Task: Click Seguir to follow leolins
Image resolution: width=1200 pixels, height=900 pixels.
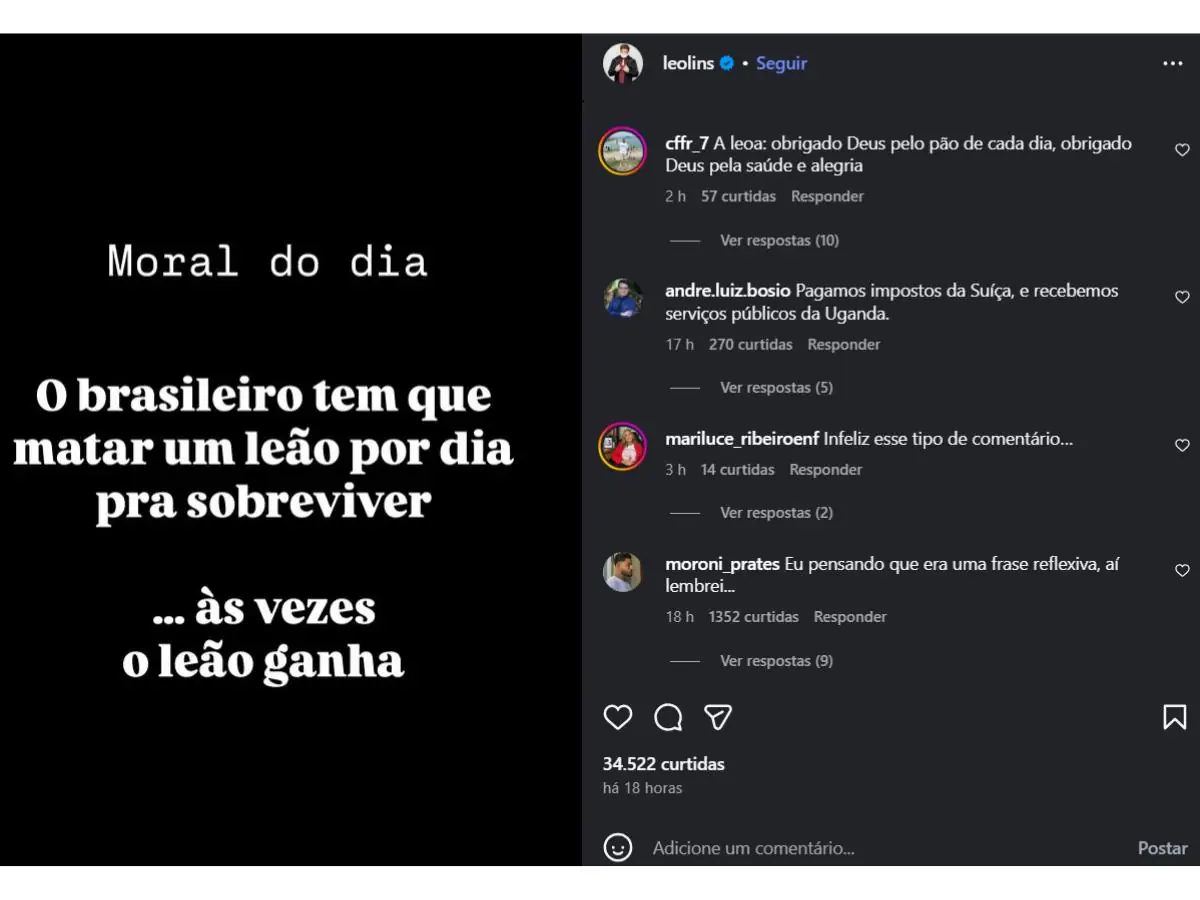Action: coord(781,63)
